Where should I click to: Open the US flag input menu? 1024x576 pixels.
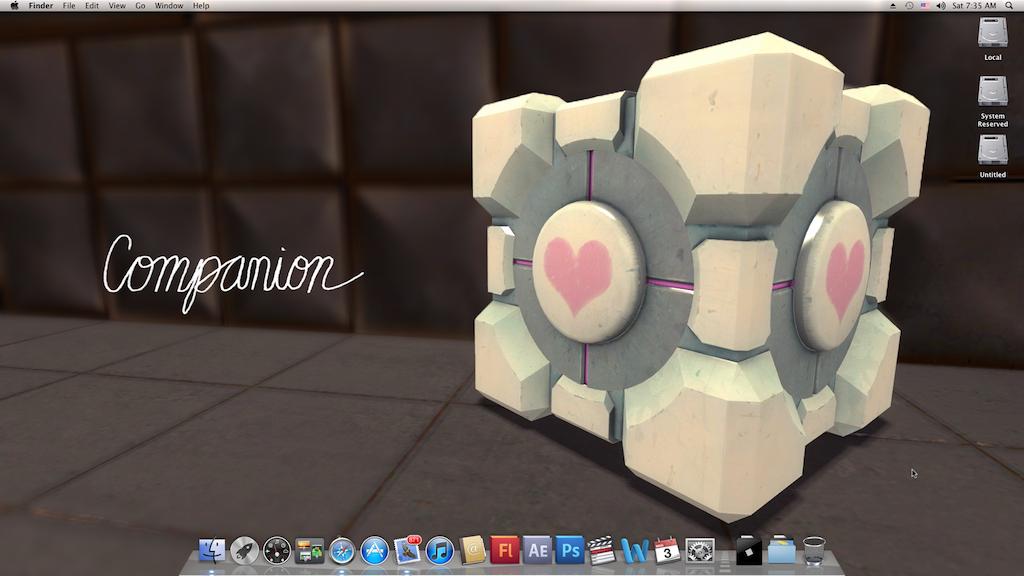[925, 5]
